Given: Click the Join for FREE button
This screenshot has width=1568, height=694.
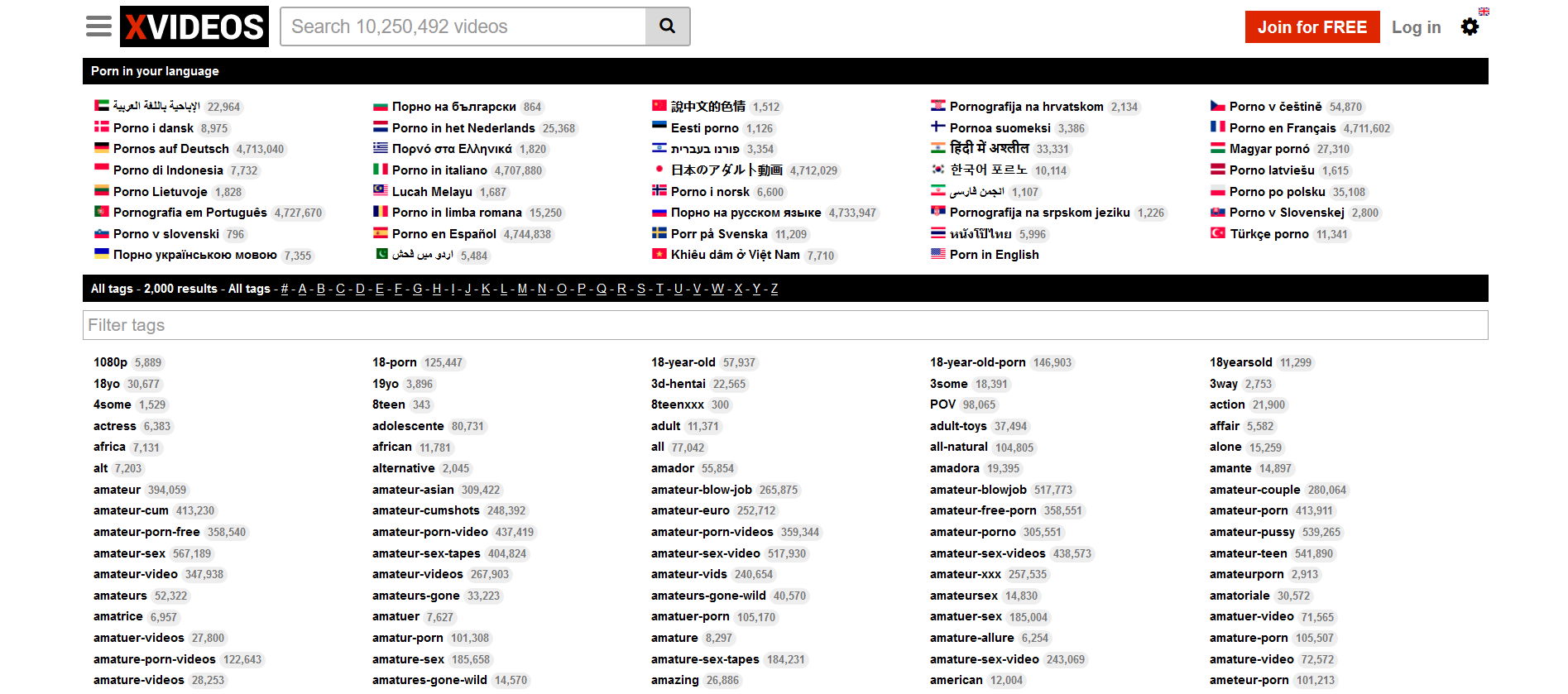Looking at the screenshot, I should [x=1312, y=26].
